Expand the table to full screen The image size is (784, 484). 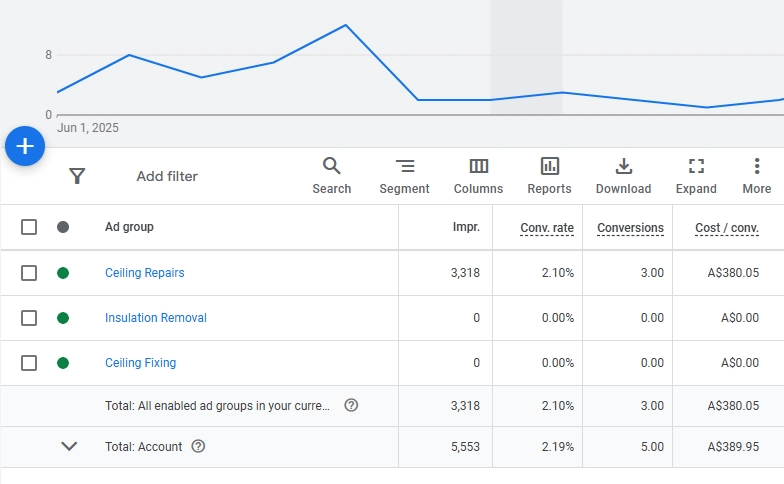[x=696, y=175]
